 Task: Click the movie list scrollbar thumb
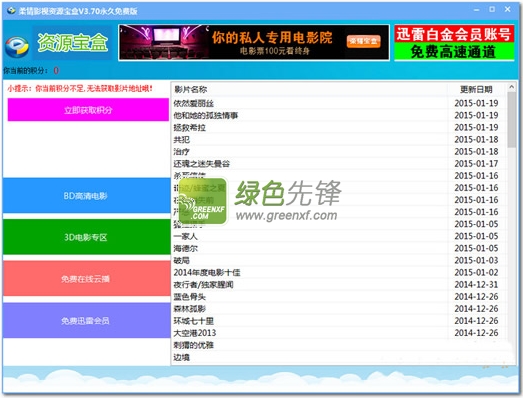511,120
